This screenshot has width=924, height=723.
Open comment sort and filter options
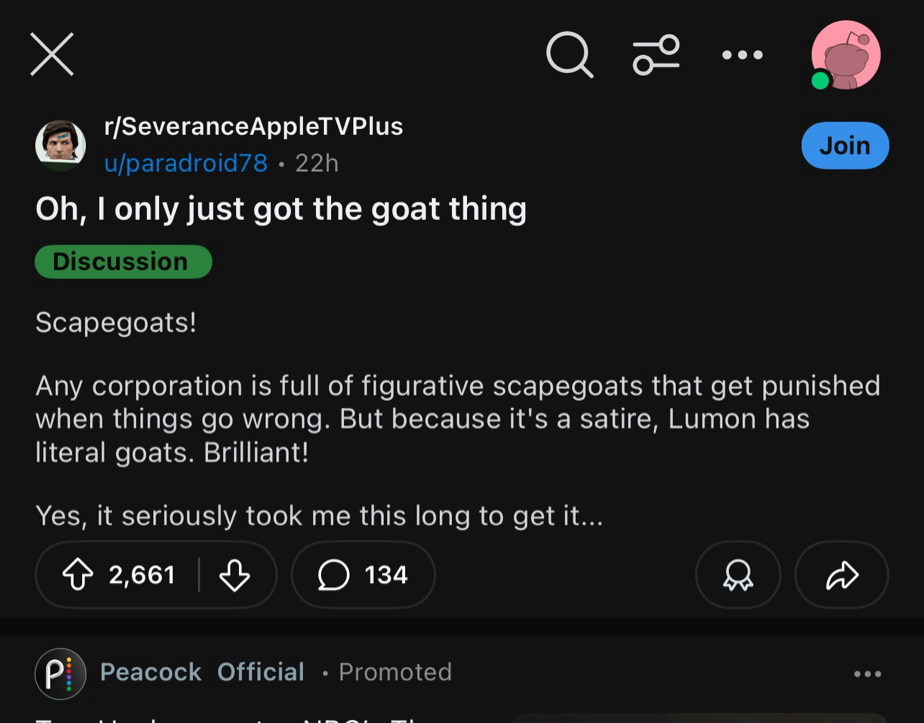point(656,54)
